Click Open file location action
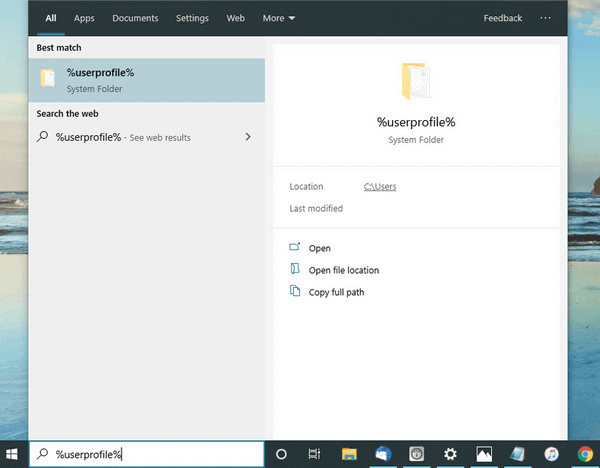This screenshot has width=600, height=468. (344, 270)
